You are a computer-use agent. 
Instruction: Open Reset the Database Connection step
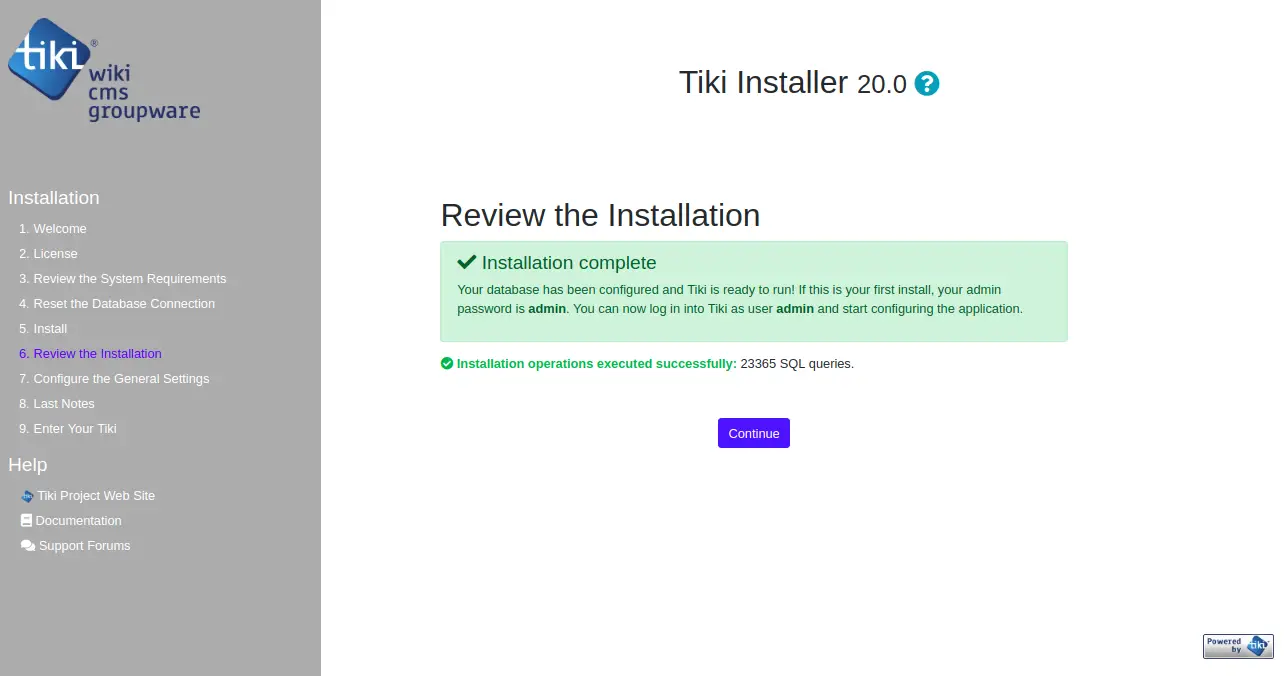pyautogui.click(x=117, y=304)
